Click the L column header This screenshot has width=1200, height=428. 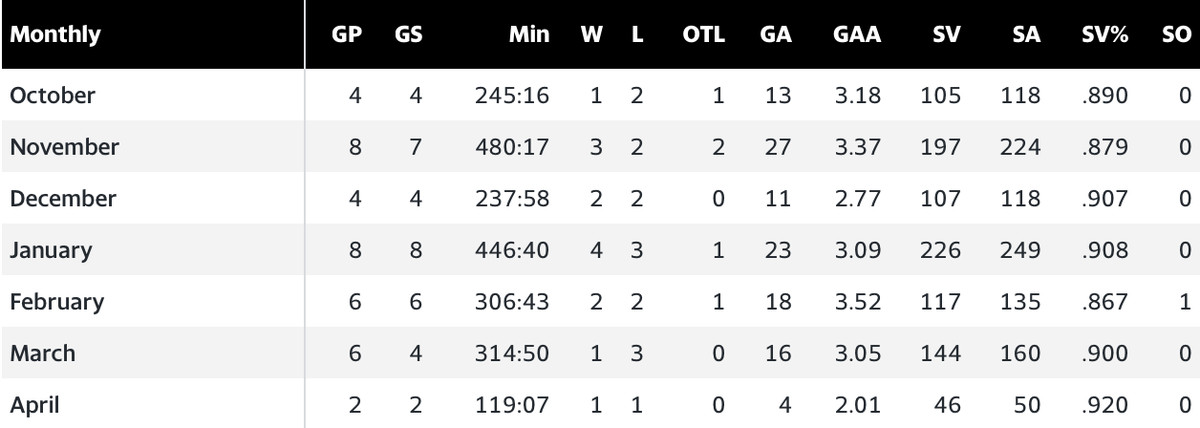pyautogui.click(x=638, y=35)
